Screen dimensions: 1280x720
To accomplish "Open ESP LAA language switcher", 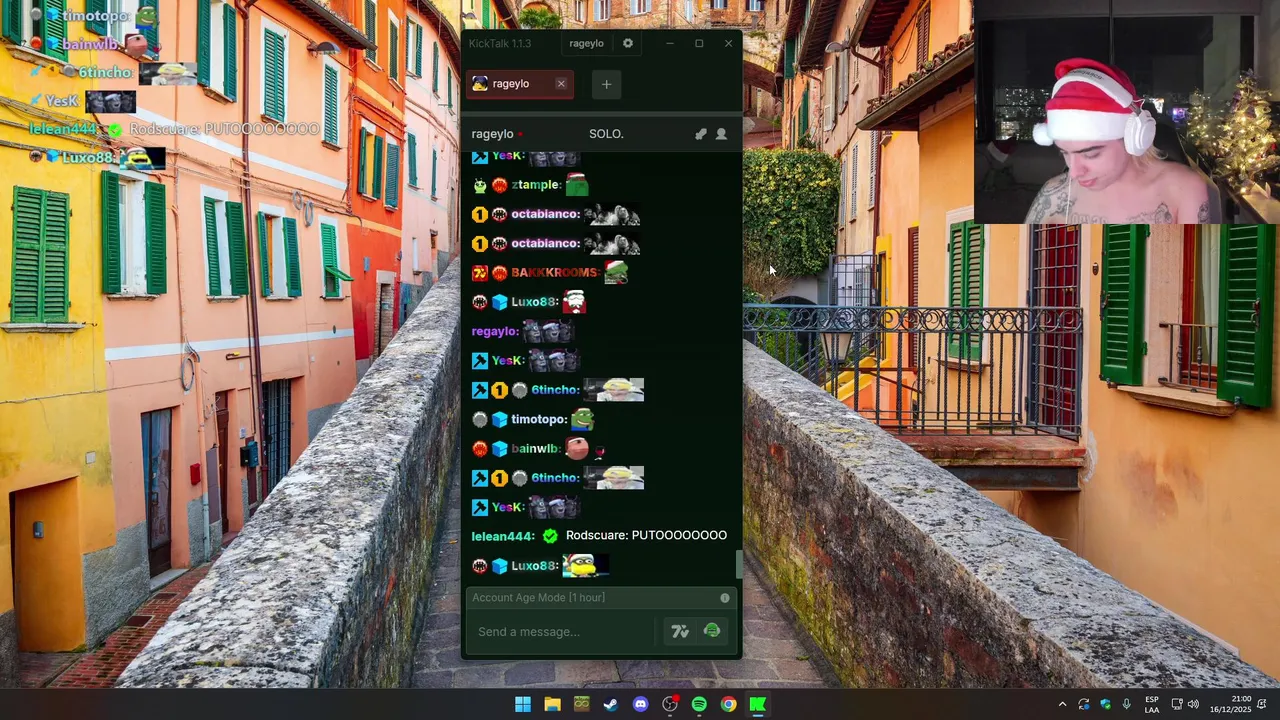I will 1152,705.
